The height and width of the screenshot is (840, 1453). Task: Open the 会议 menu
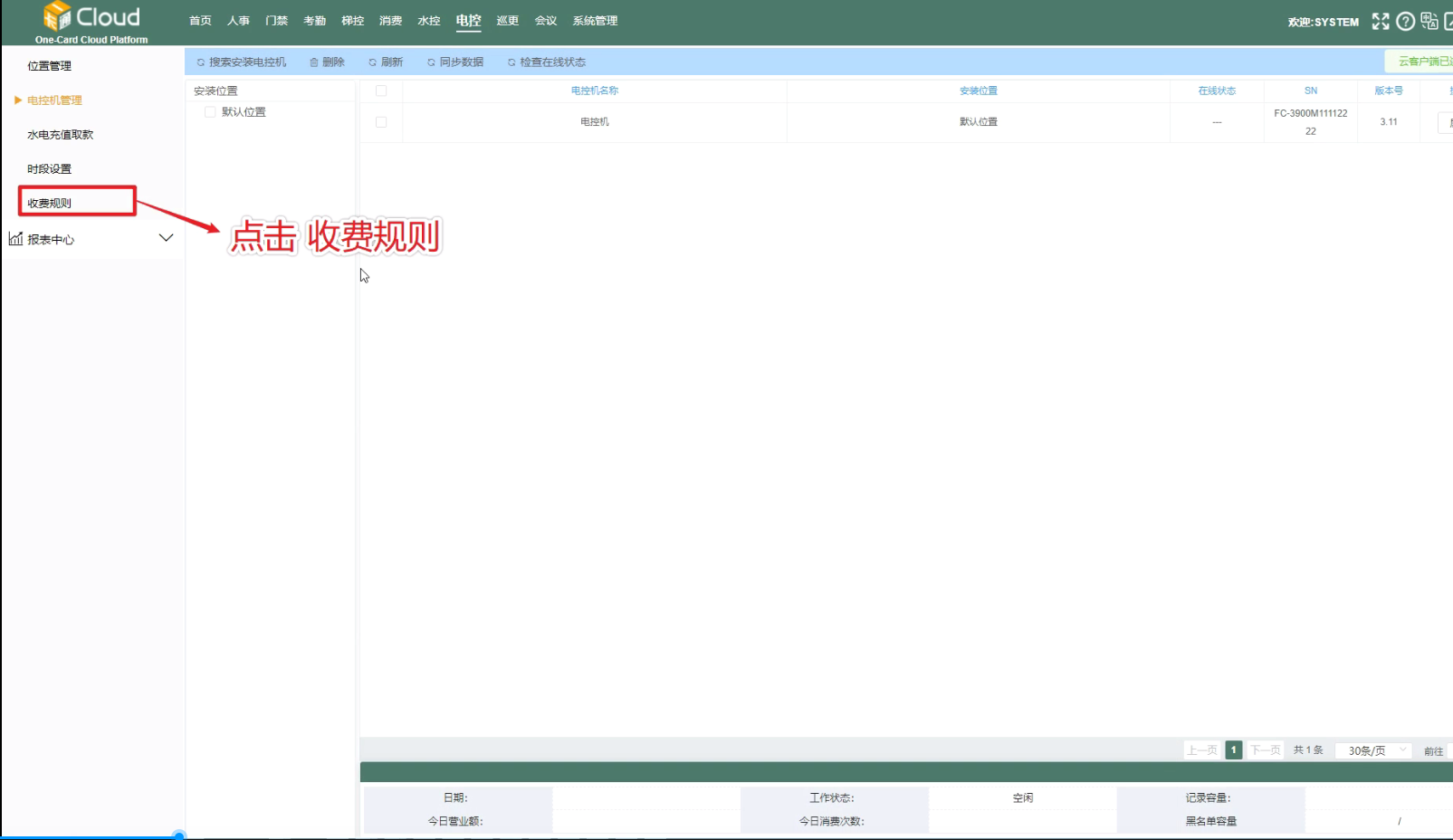point(546,21)
